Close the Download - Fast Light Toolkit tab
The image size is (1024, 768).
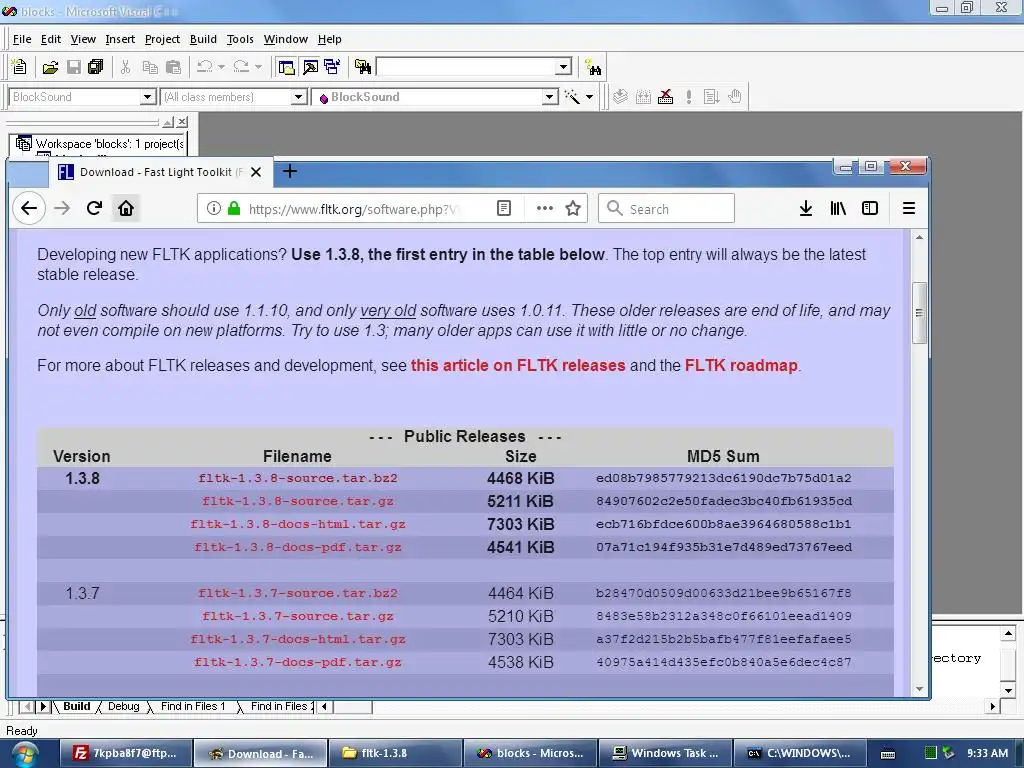pyautogui.click(x=256, y=172)
